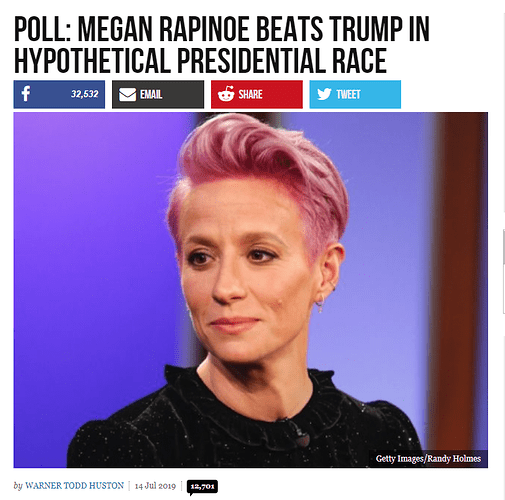The width and height of the screenshot is (505, 500).
Task: Click the Twitter bird icon
Action: (x=324, y=94)
